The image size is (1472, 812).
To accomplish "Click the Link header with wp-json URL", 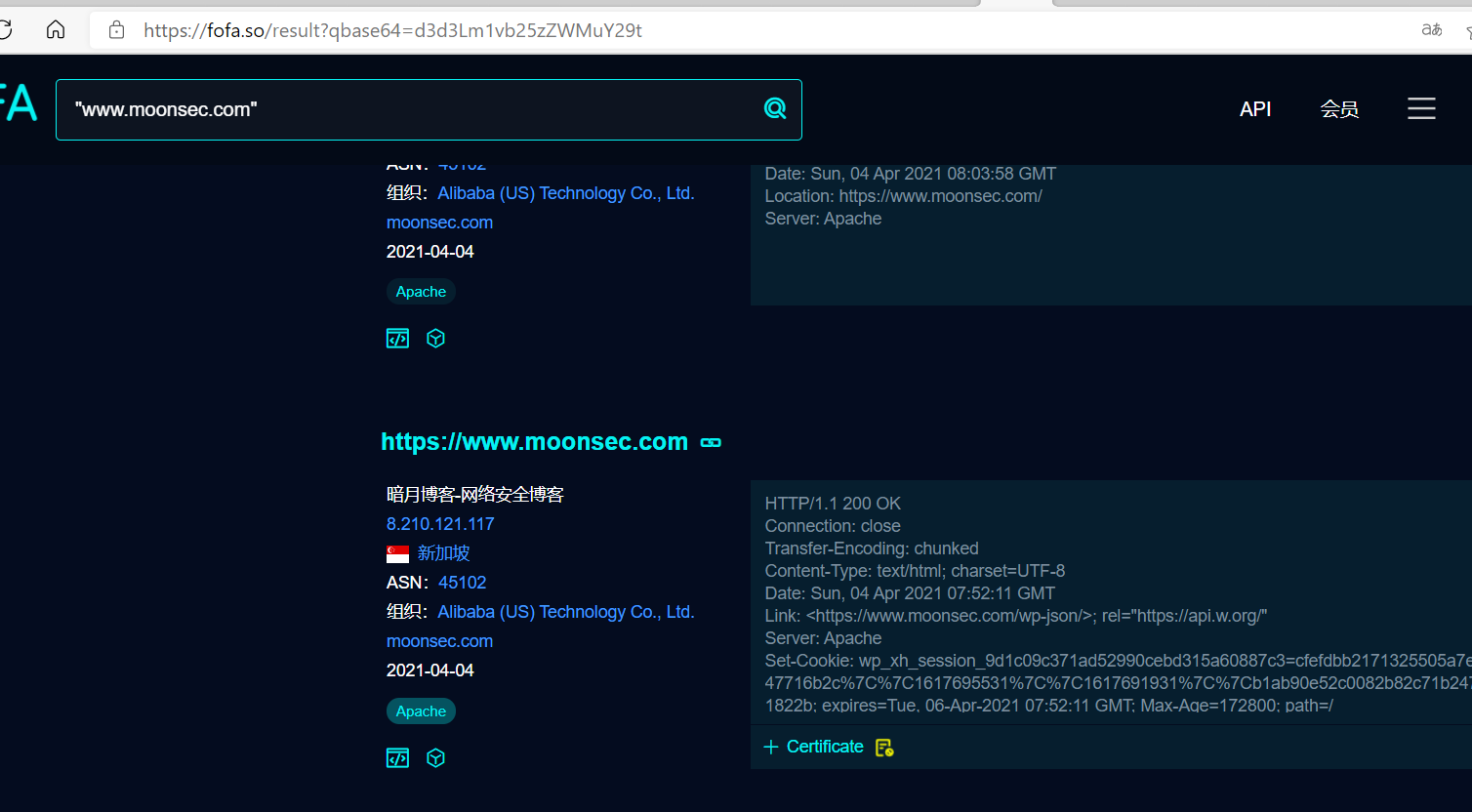I will [x=1016, y=616].
